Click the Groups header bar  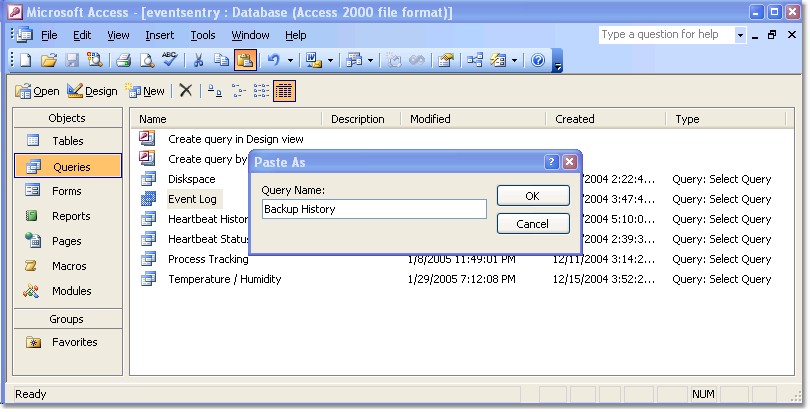pyautogui.click(x=68, y=319)
